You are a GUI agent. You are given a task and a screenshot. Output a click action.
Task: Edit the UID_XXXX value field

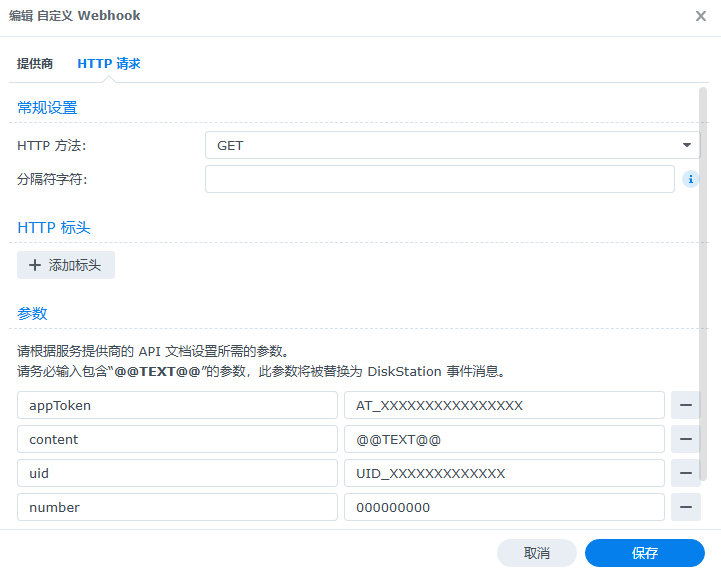(504, 473)
